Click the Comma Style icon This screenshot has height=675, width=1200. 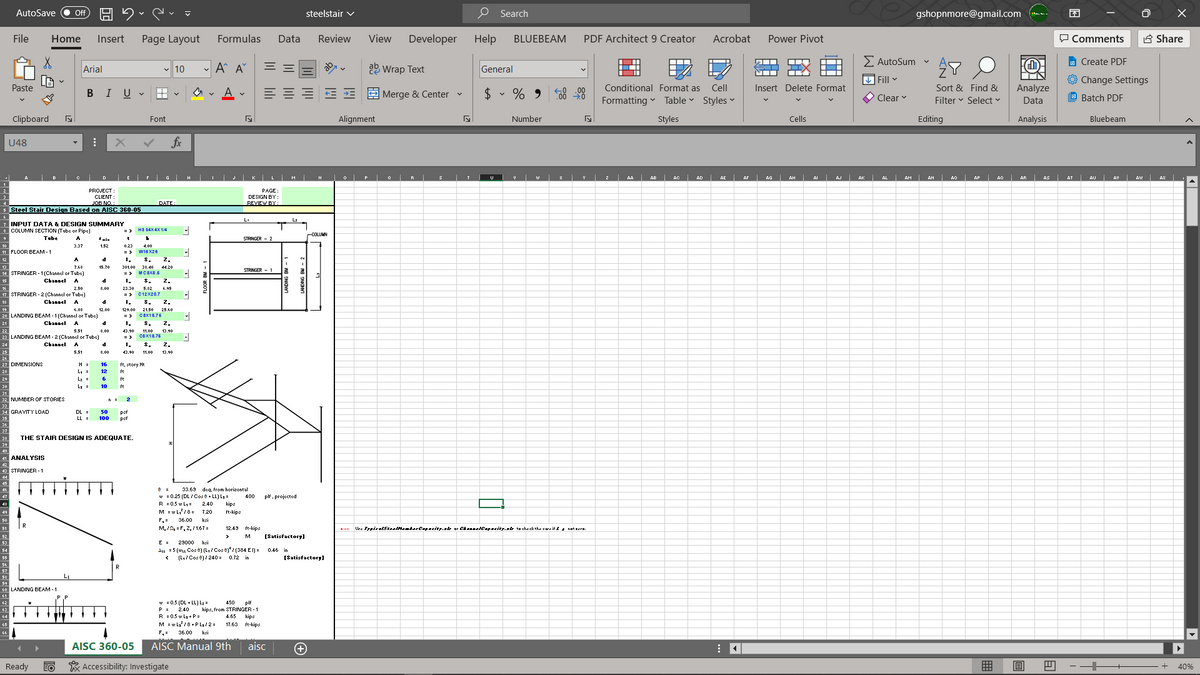click(539, 94)
